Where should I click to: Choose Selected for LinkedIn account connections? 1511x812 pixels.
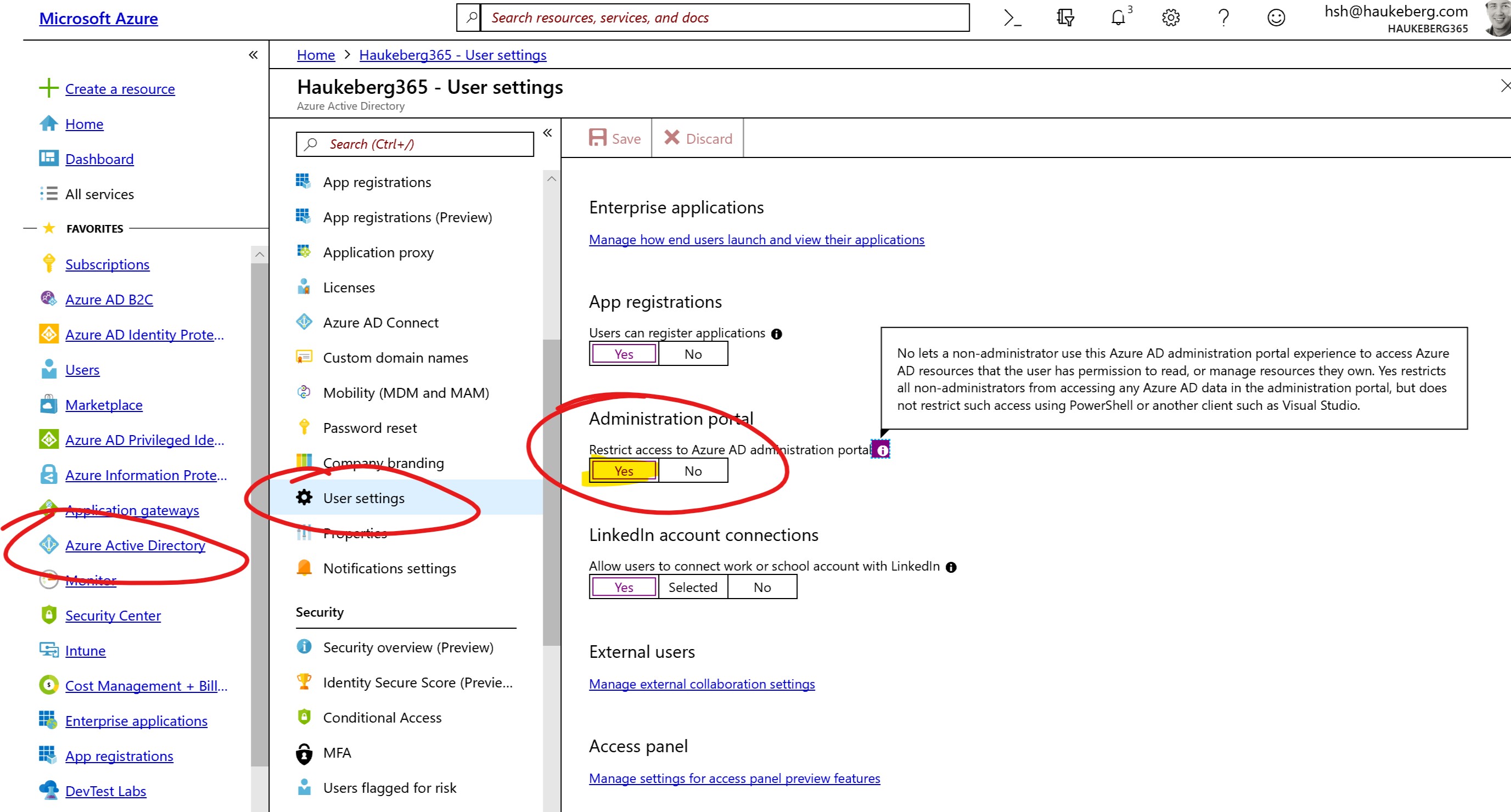click(x=693, y=587)
